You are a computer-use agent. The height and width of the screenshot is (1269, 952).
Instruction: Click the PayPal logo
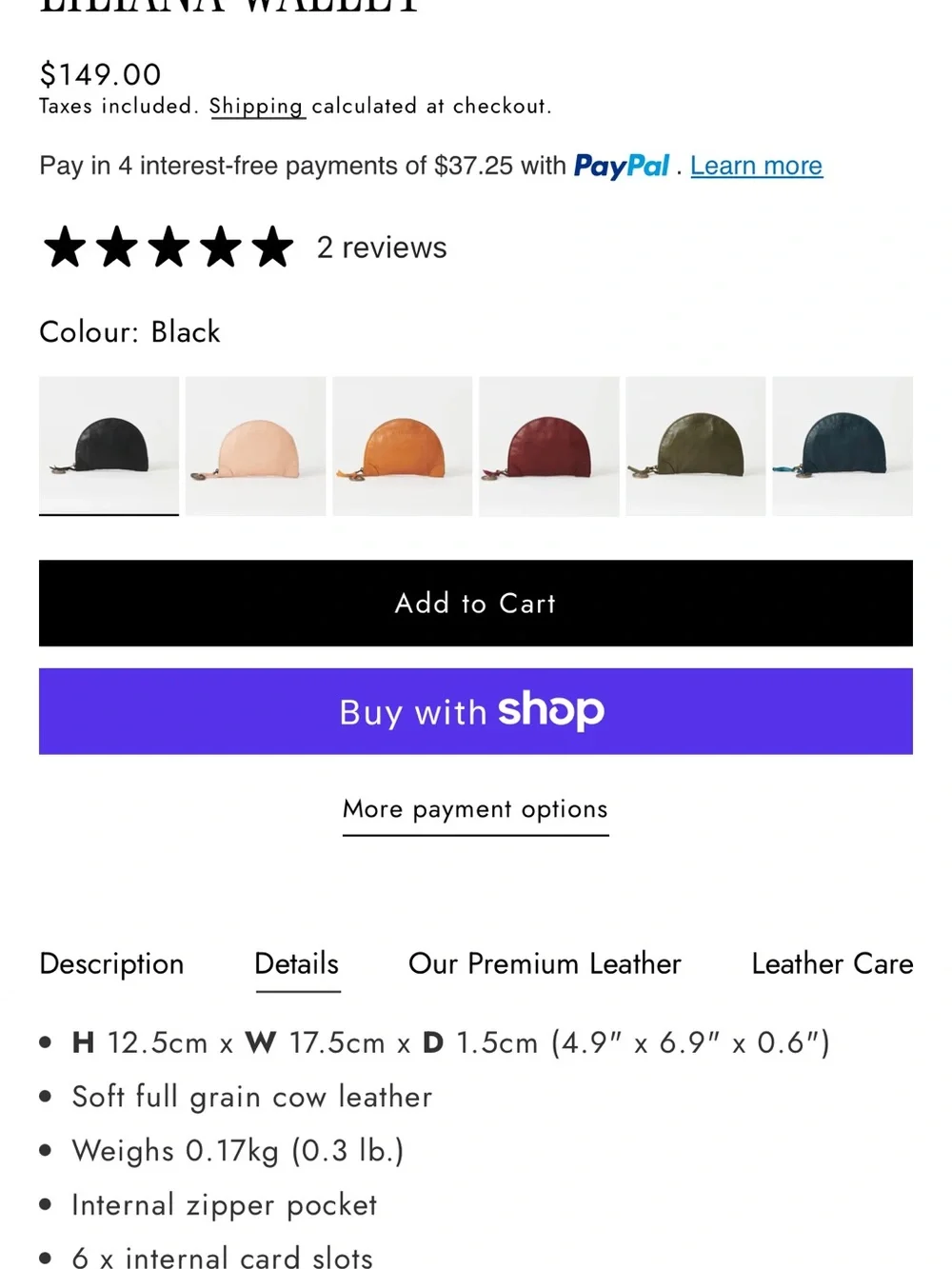[622, 167]
